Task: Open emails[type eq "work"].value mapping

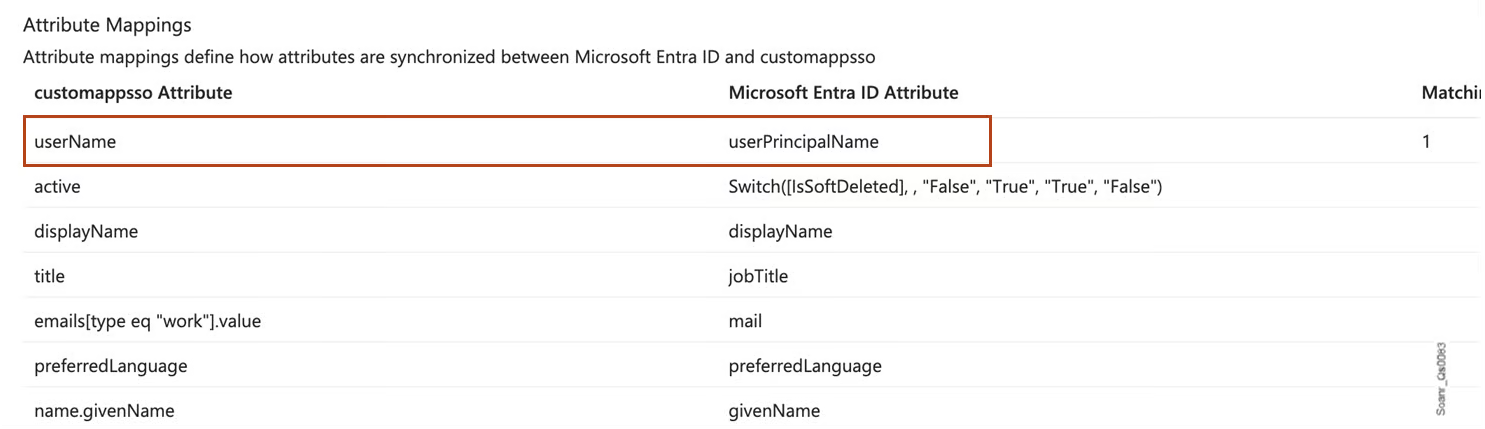Action: (148, 321)
